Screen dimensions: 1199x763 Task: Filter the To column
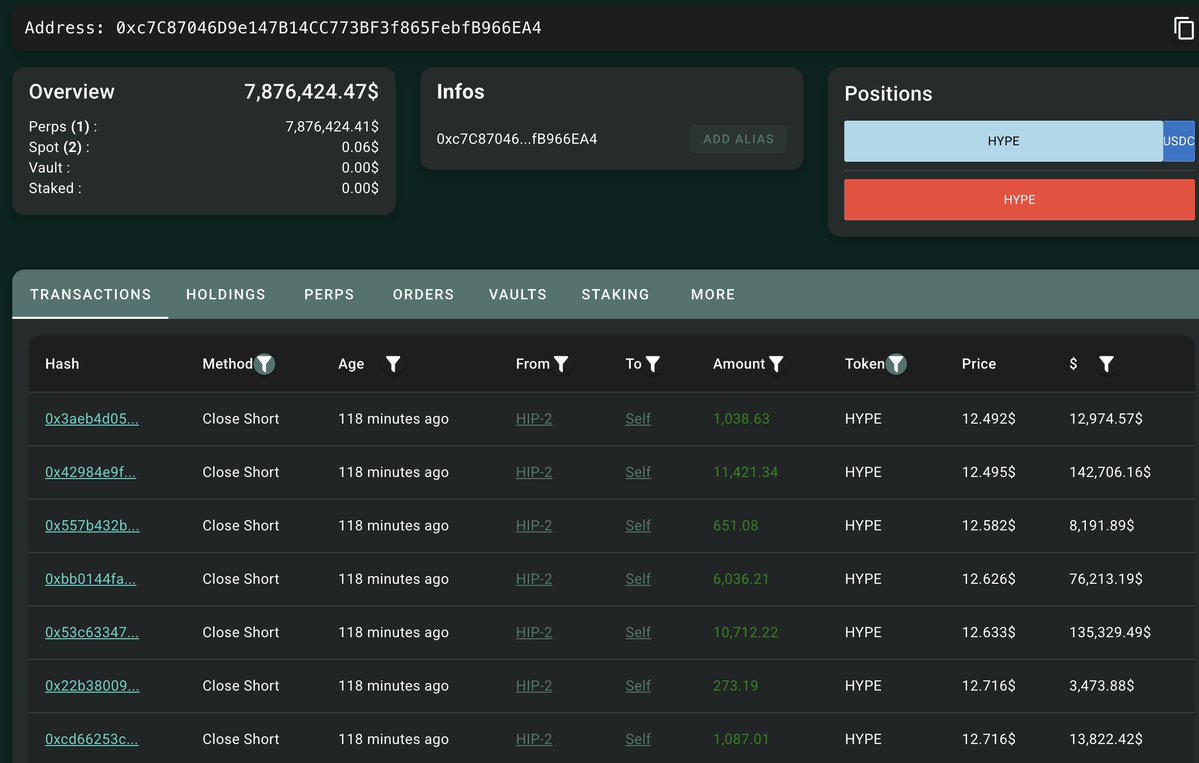(652, 364)
